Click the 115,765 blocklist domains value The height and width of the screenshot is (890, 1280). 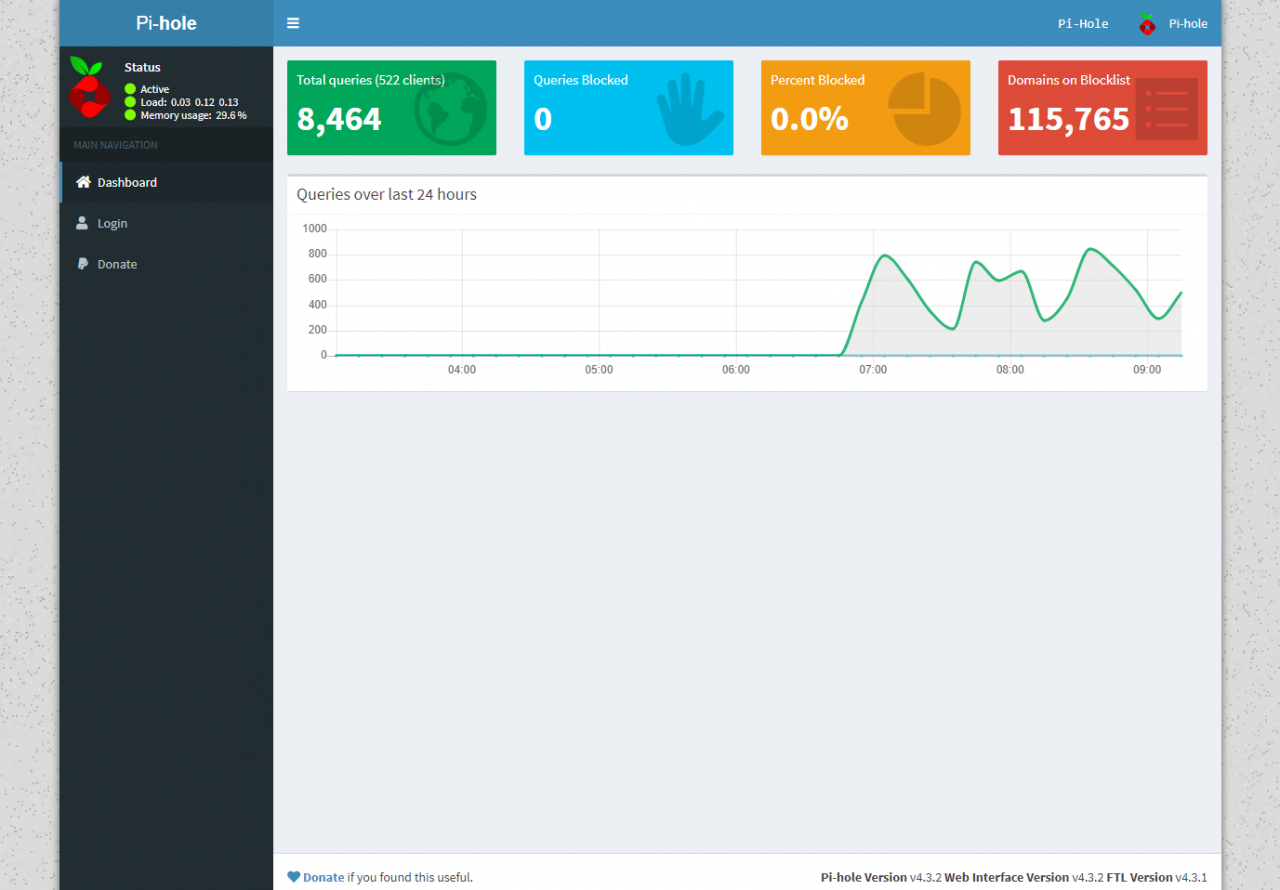(1068, 119)
